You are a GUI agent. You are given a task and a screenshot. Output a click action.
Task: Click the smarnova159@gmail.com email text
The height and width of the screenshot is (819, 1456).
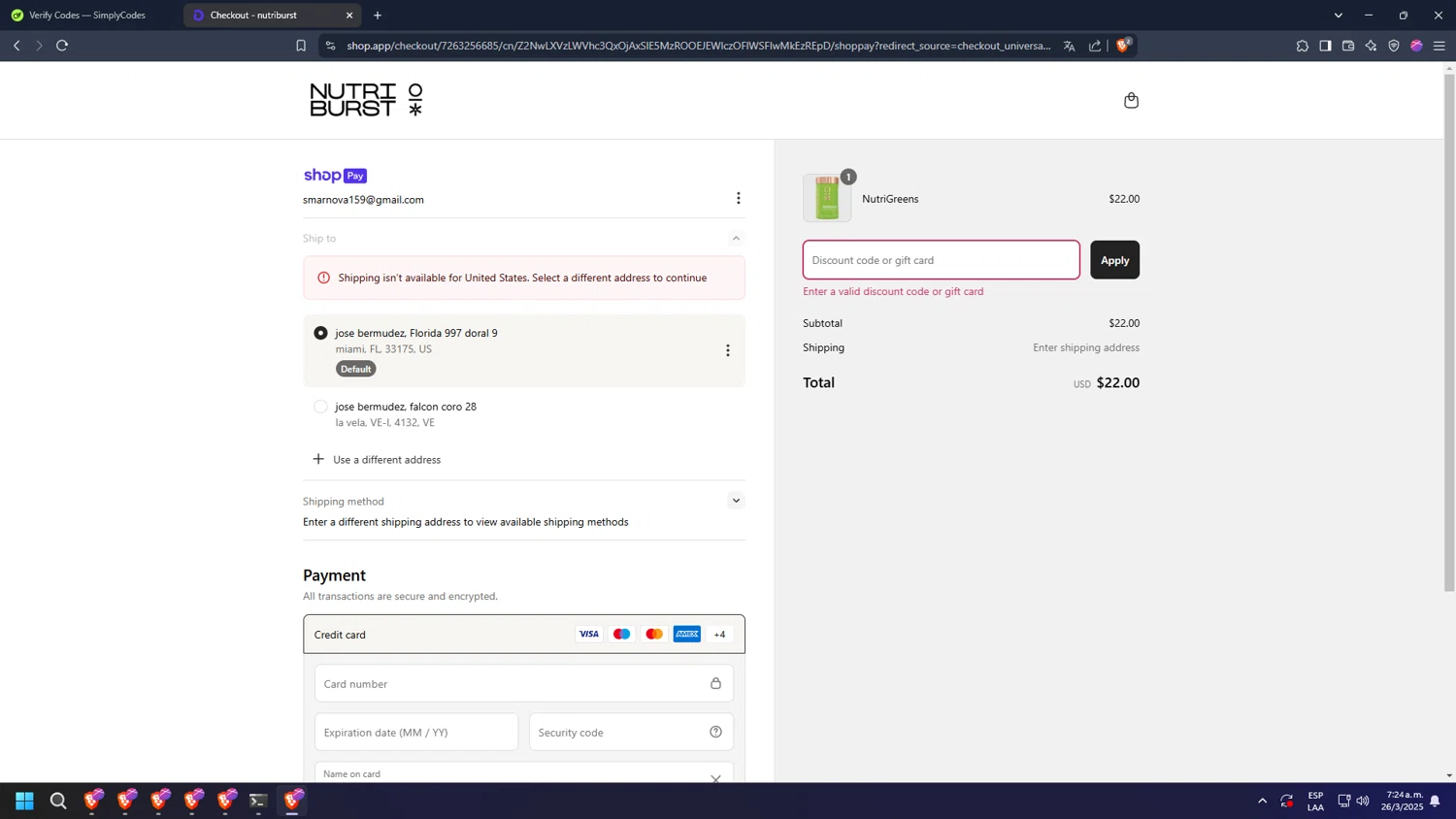tap(363, 200)
